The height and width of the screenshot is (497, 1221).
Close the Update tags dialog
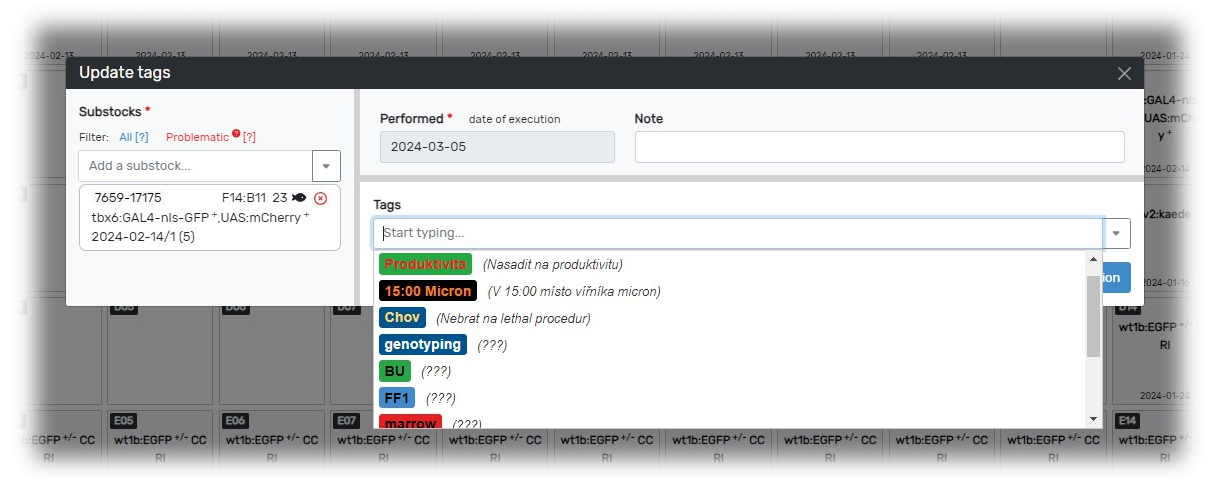pyautogui.click(x=1124, y=73)
